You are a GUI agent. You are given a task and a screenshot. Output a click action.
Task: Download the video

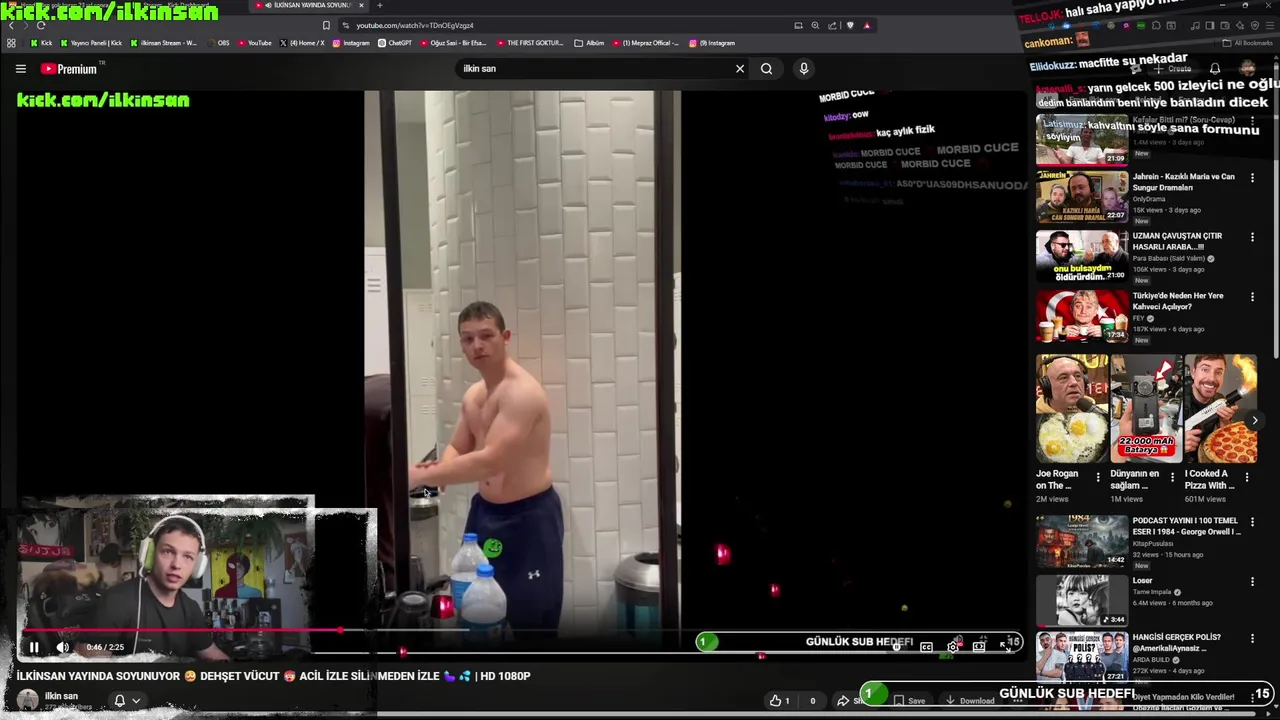pyautogui.click(x=970, y=701)
